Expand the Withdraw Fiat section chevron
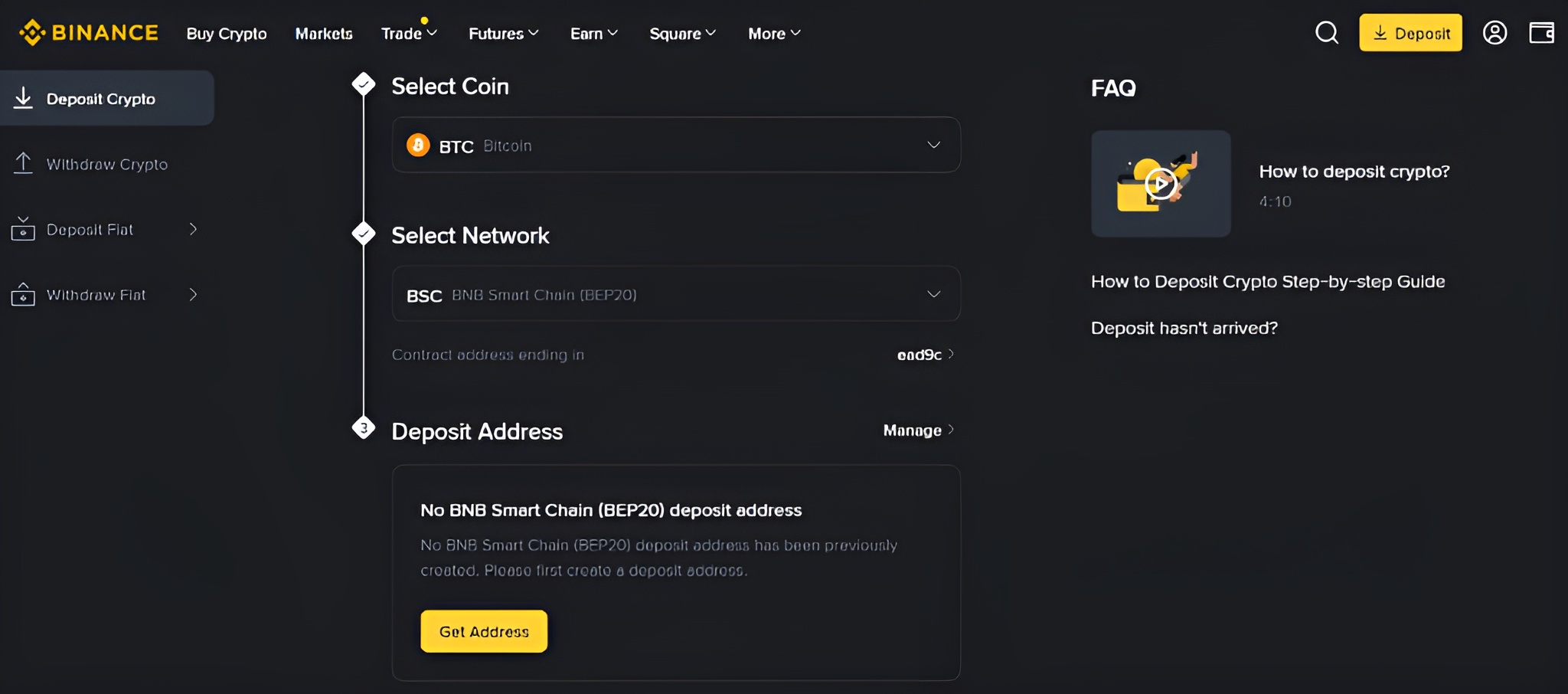1568x694 pixels. [x=193, y=294]
